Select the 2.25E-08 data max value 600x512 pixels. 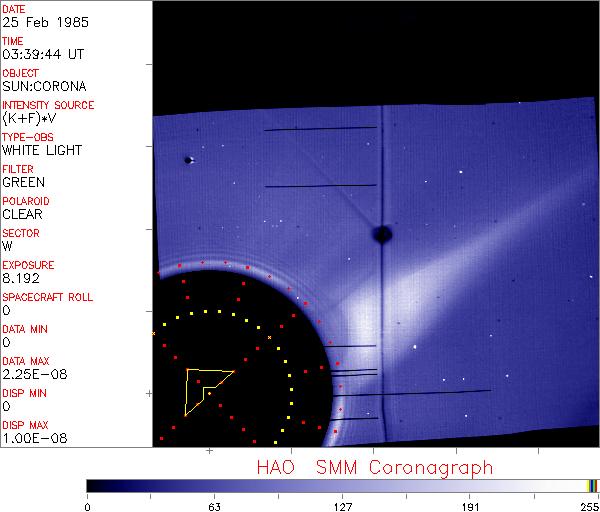pos(34,374)
